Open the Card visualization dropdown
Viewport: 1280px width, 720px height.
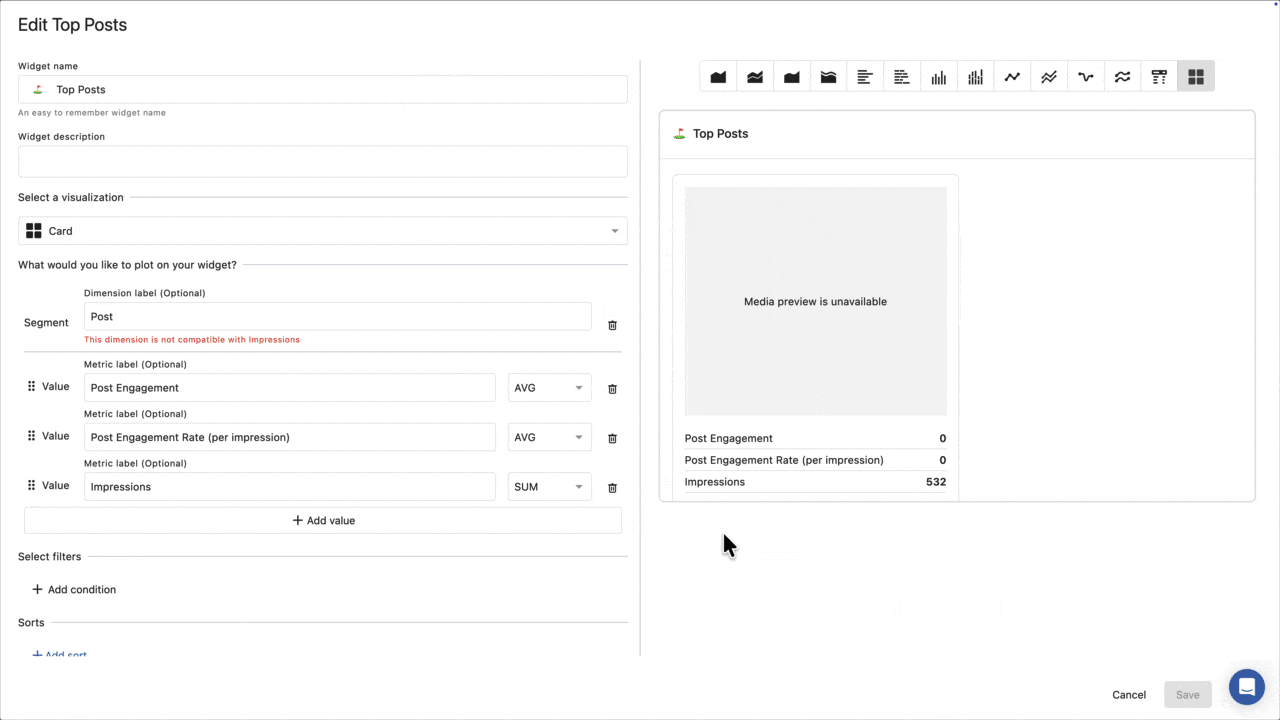click(x=323, y=231)
